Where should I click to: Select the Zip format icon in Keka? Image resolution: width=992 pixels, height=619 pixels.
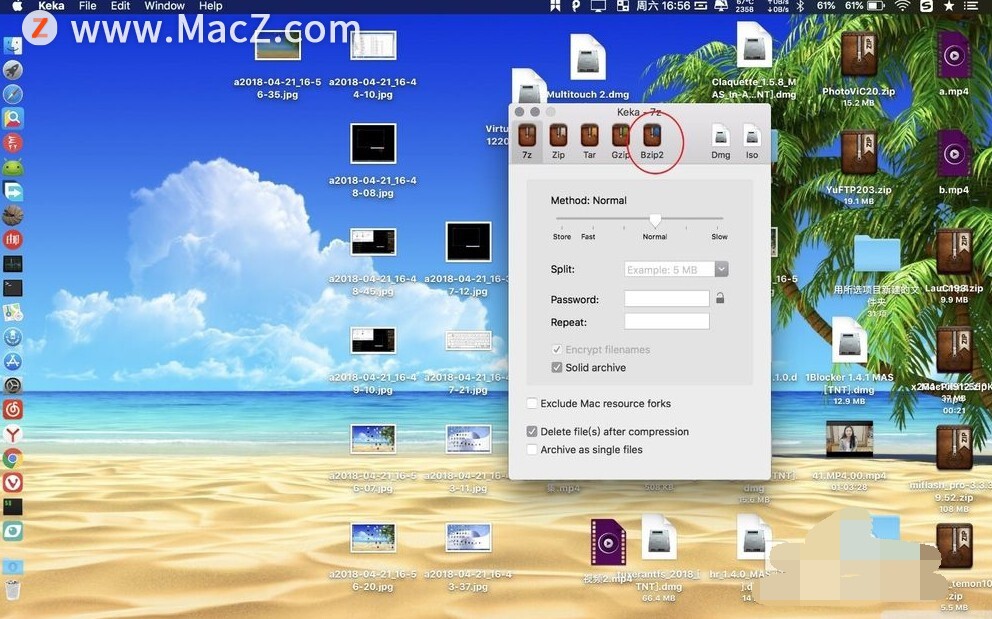[558, 135]
